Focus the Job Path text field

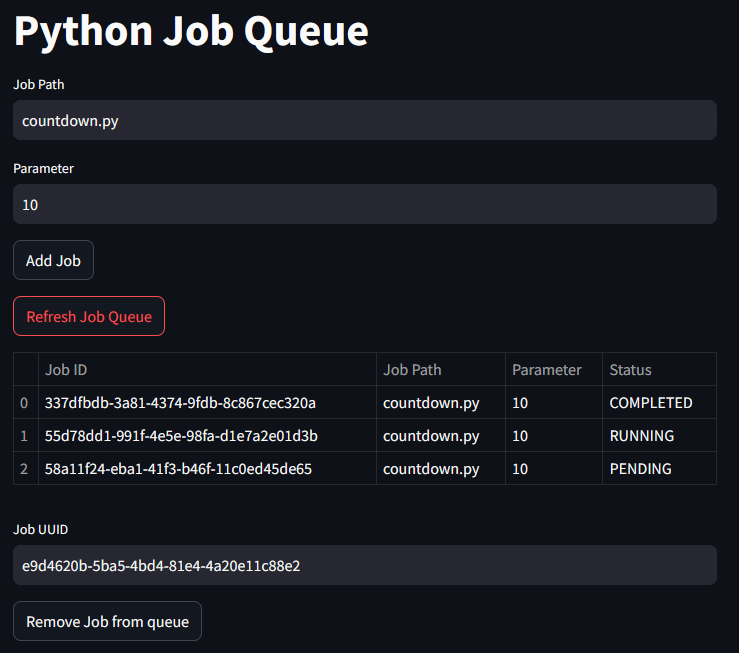coord(364,120)
